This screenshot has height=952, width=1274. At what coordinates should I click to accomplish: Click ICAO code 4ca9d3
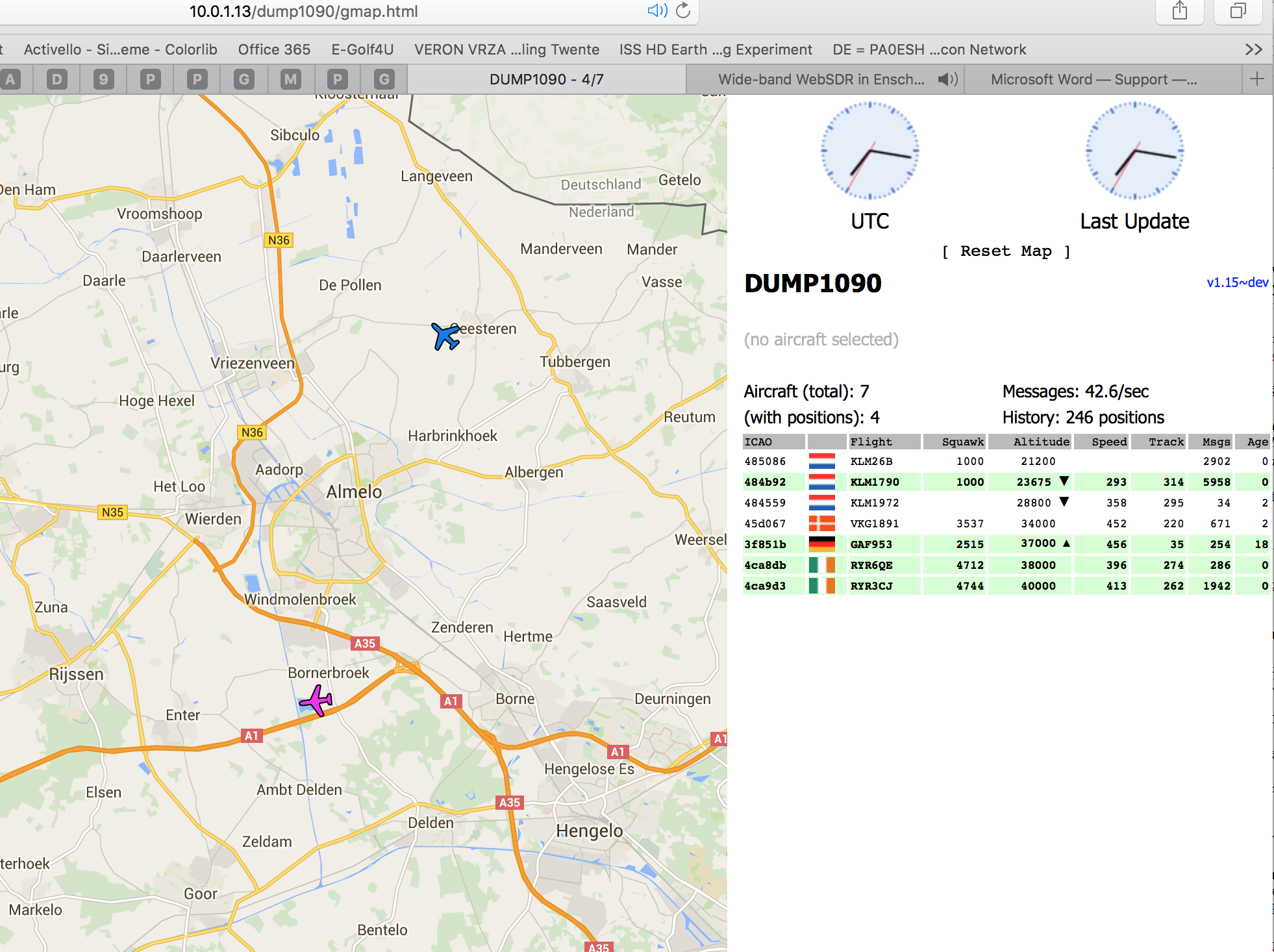tap(765, 586)
